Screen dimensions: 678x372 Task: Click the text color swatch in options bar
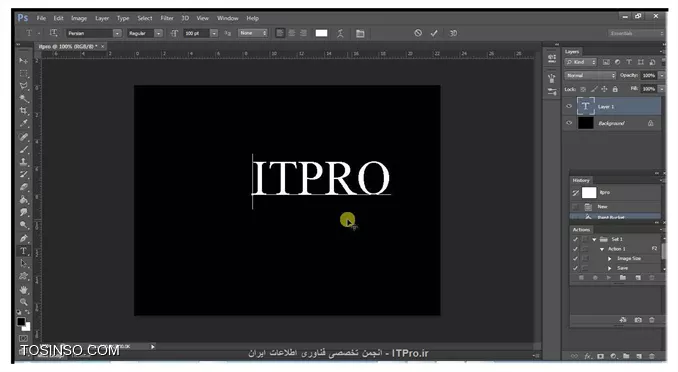pos(321,33)
